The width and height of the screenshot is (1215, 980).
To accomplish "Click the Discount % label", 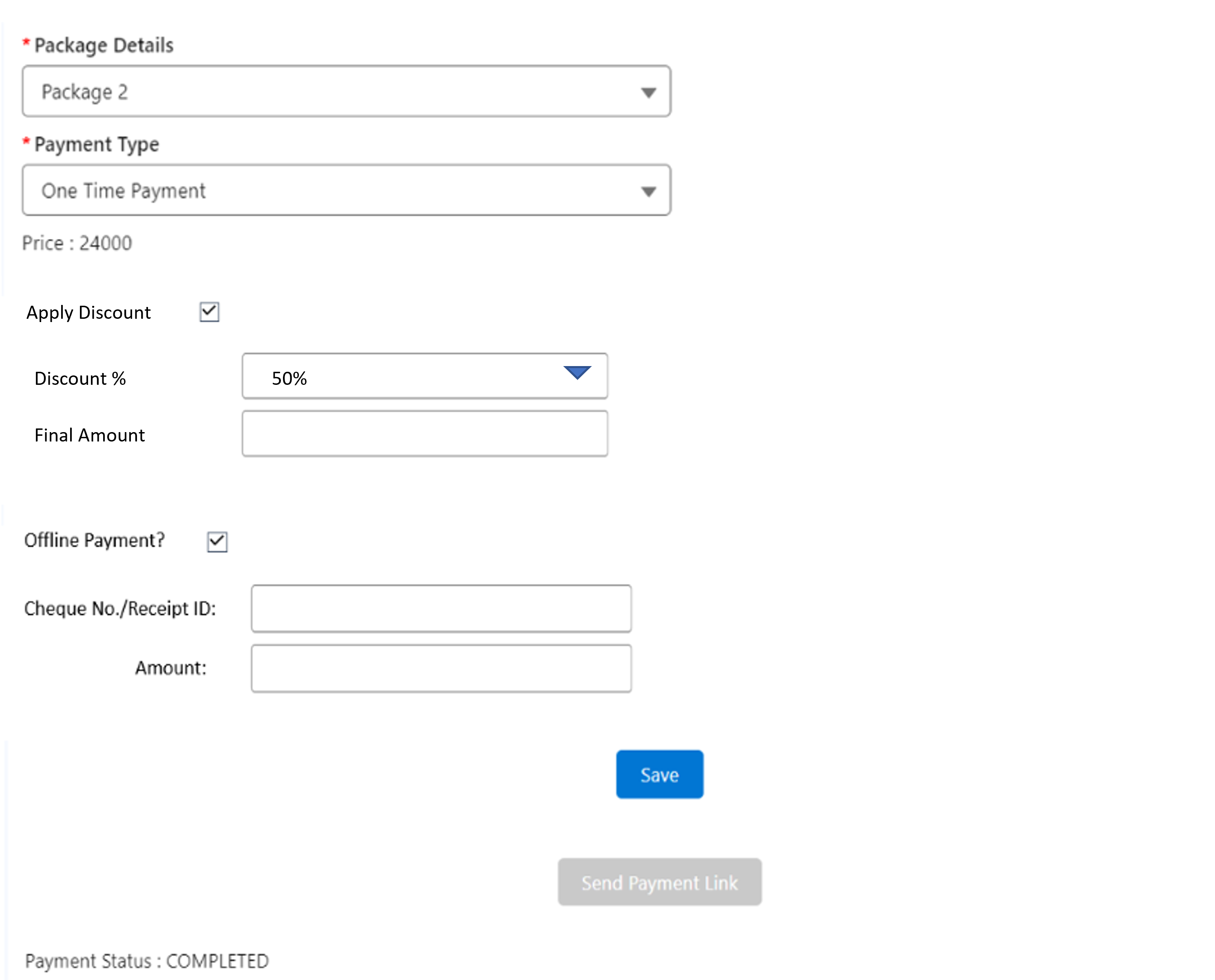I will tap(80, 378).
